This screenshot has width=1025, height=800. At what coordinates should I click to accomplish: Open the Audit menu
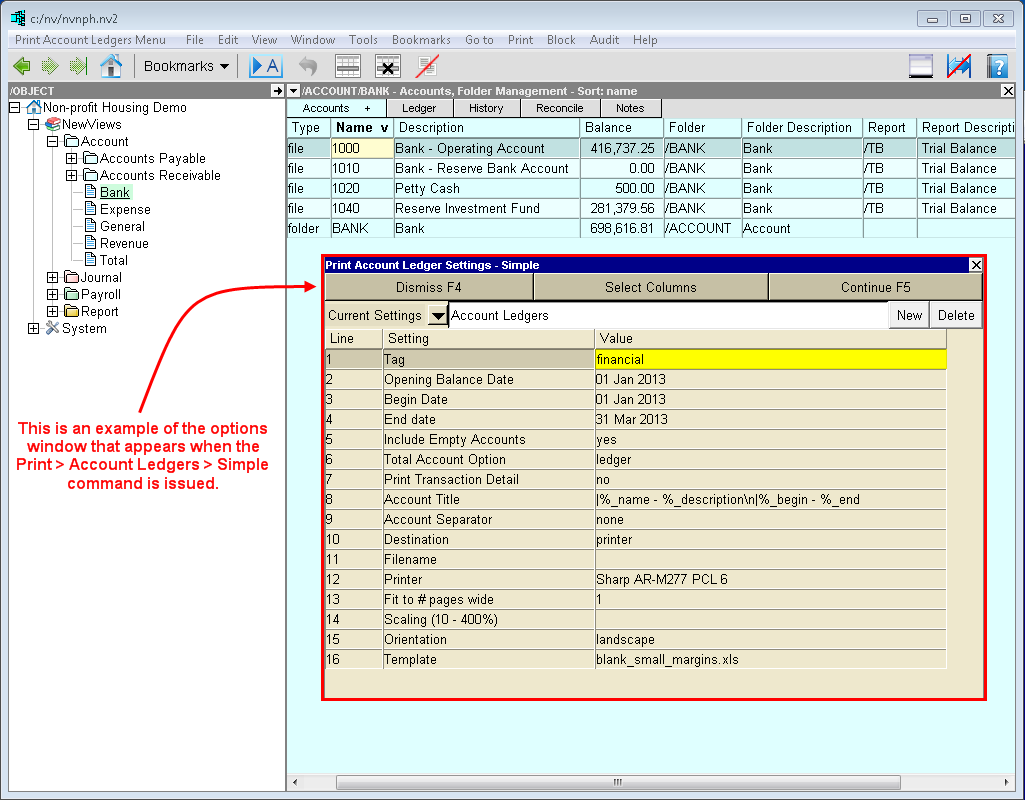(x=604, y=40)
